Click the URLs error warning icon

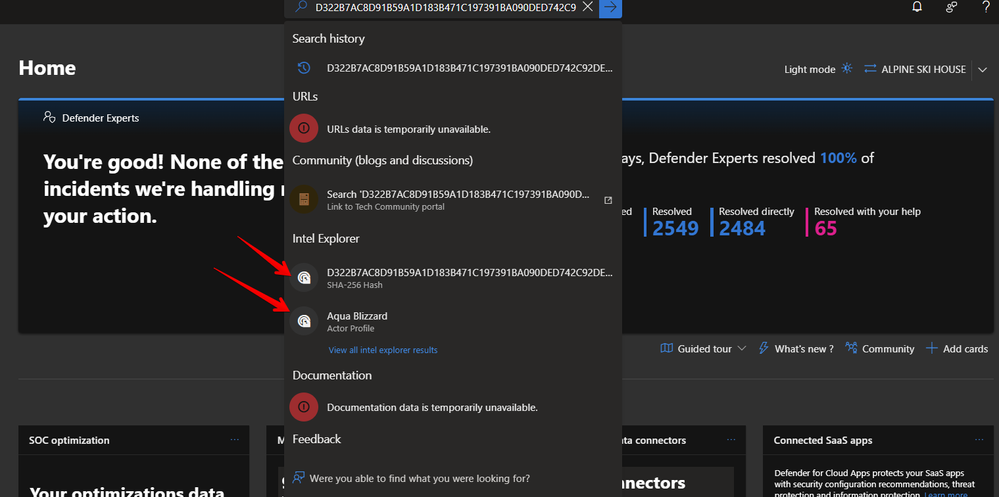(x=304, y=129)
